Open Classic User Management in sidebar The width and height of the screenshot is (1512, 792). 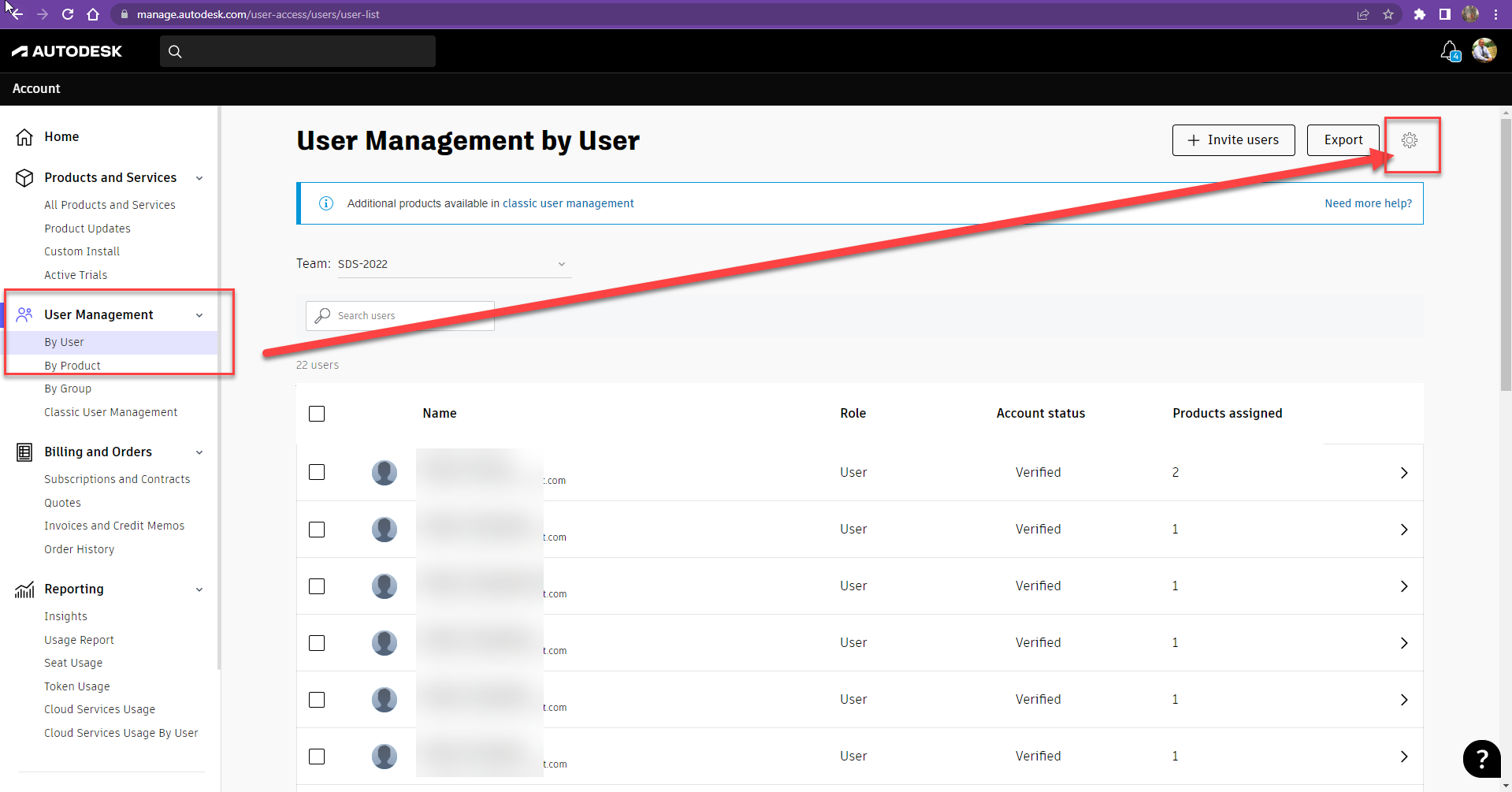tap(111, 412)
